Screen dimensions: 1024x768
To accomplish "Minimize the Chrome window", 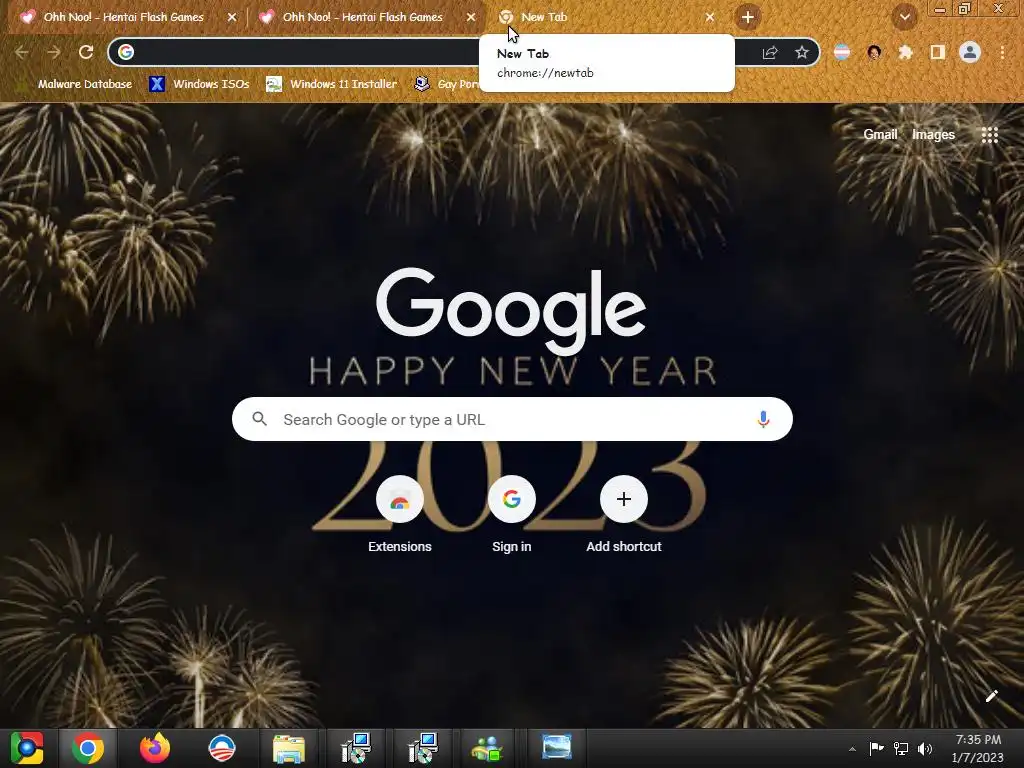I will pos(940,9).
